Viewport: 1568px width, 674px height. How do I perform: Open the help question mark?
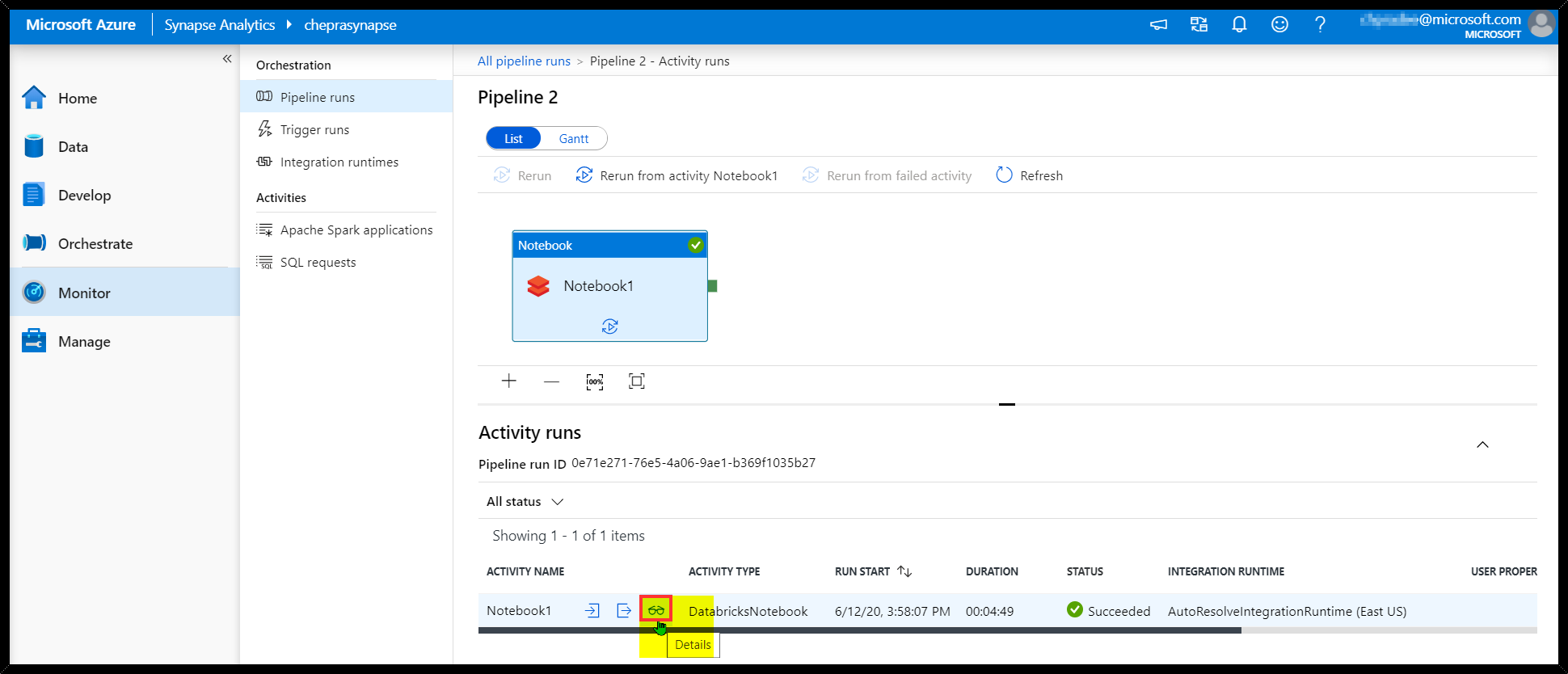pyautogui.click(x=1320, y=25)
